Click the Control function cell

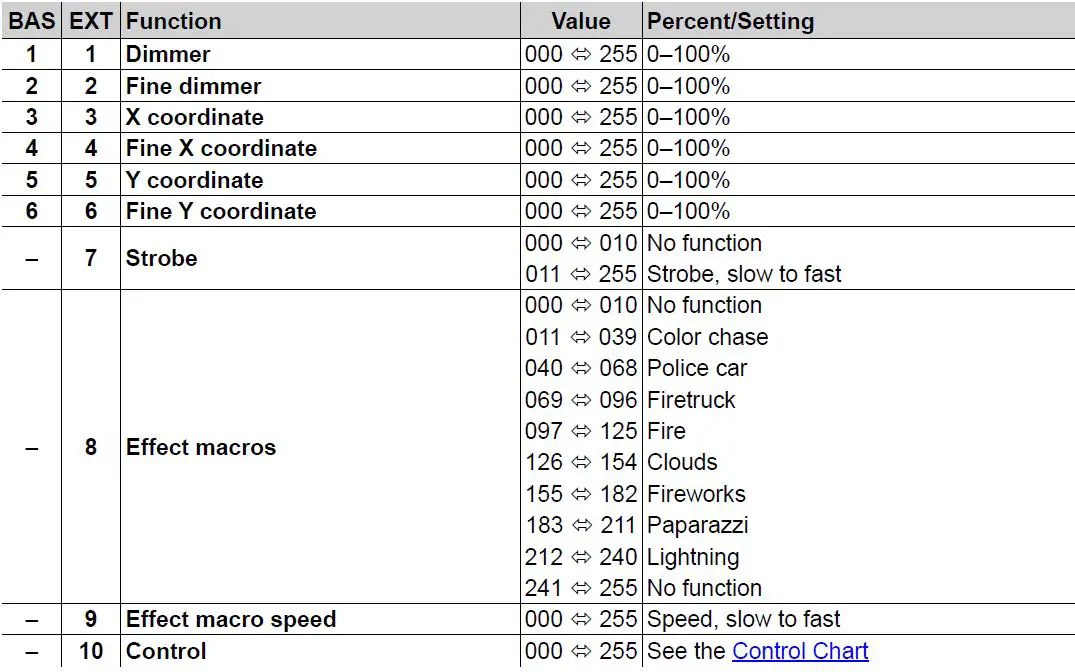[x=166, y=651]
